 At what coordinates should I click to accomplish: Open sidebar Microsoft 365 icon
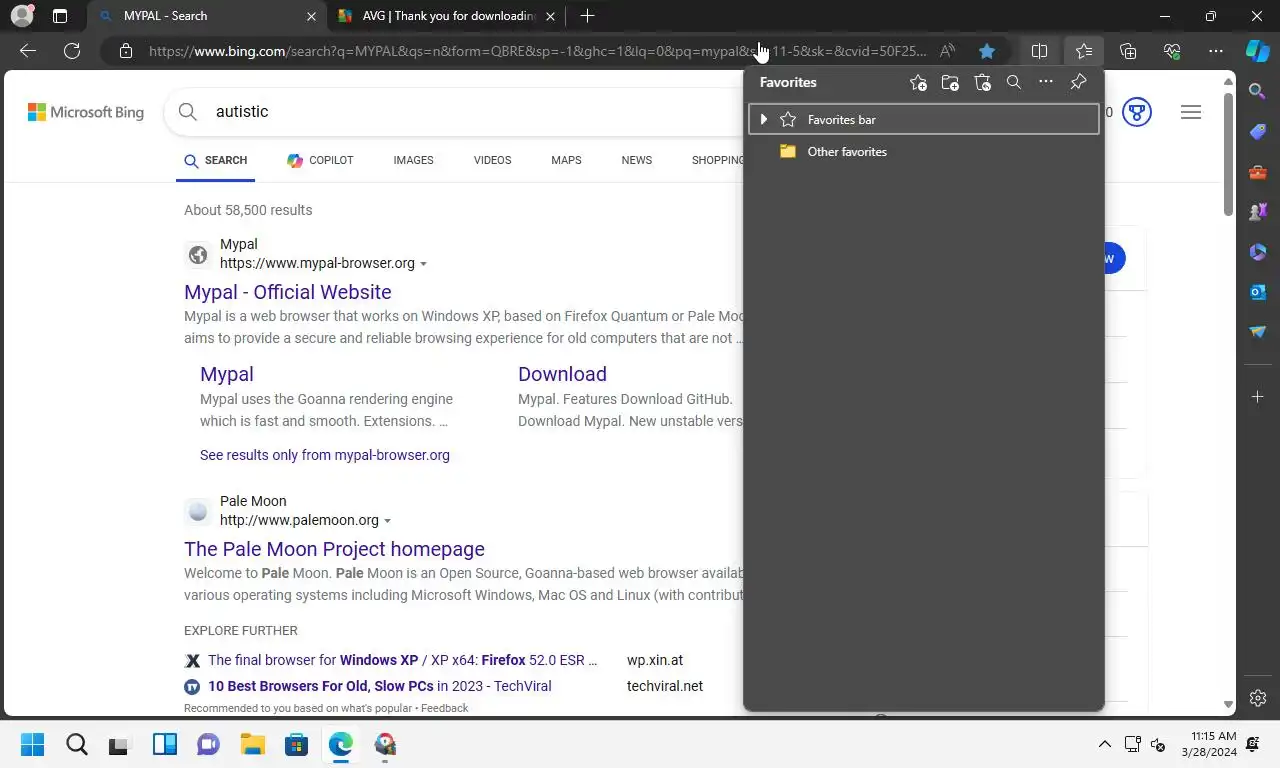(x=1258, y=252)
